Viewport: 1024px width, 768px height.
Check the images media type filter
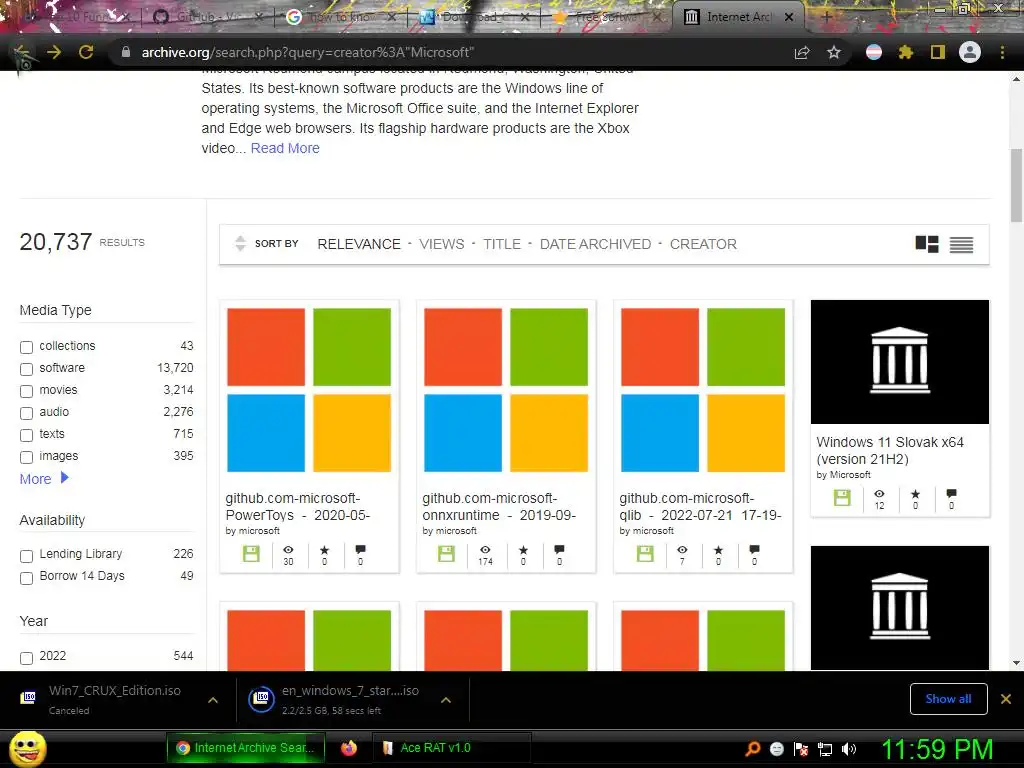point(26,457)
